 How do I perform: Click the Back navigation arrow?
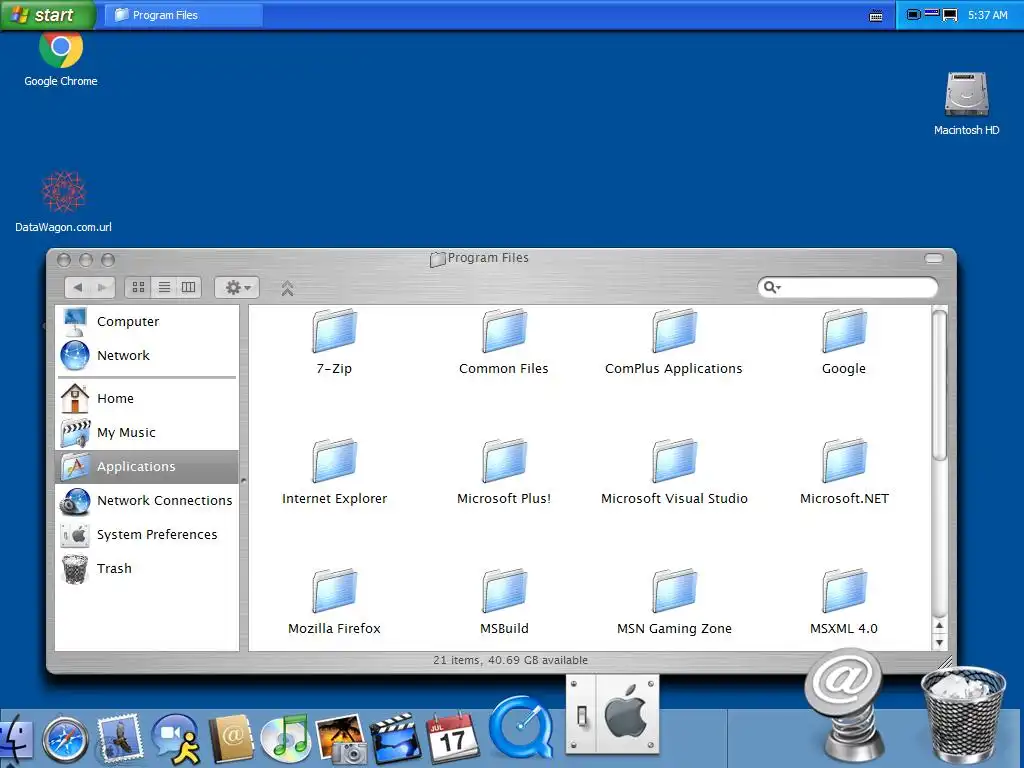(x=78, y=287)
